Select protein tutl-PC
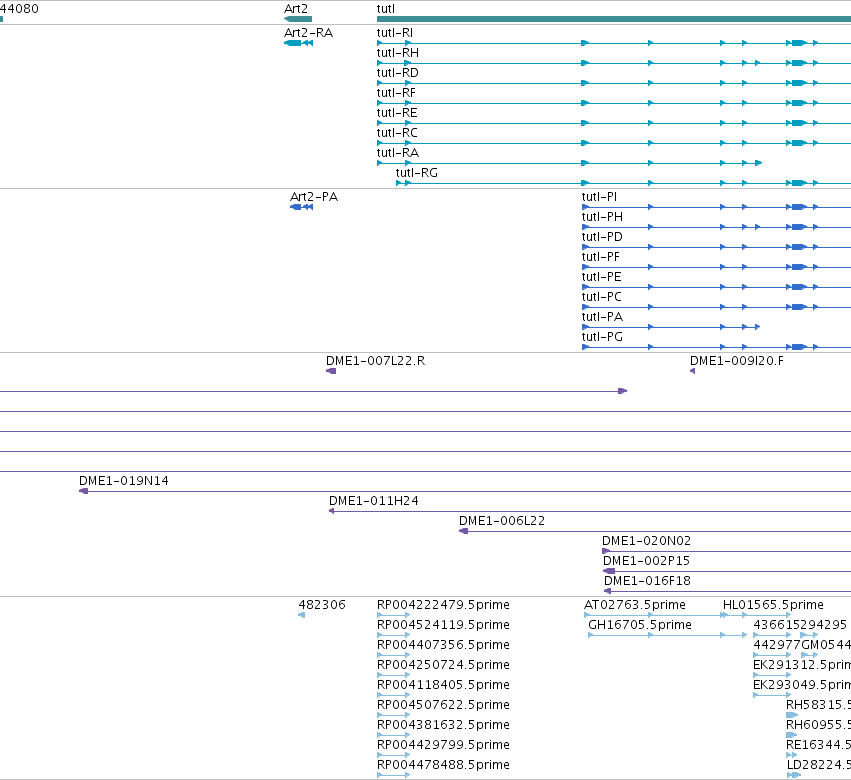The image size is (851, 780). pos(601,297)
